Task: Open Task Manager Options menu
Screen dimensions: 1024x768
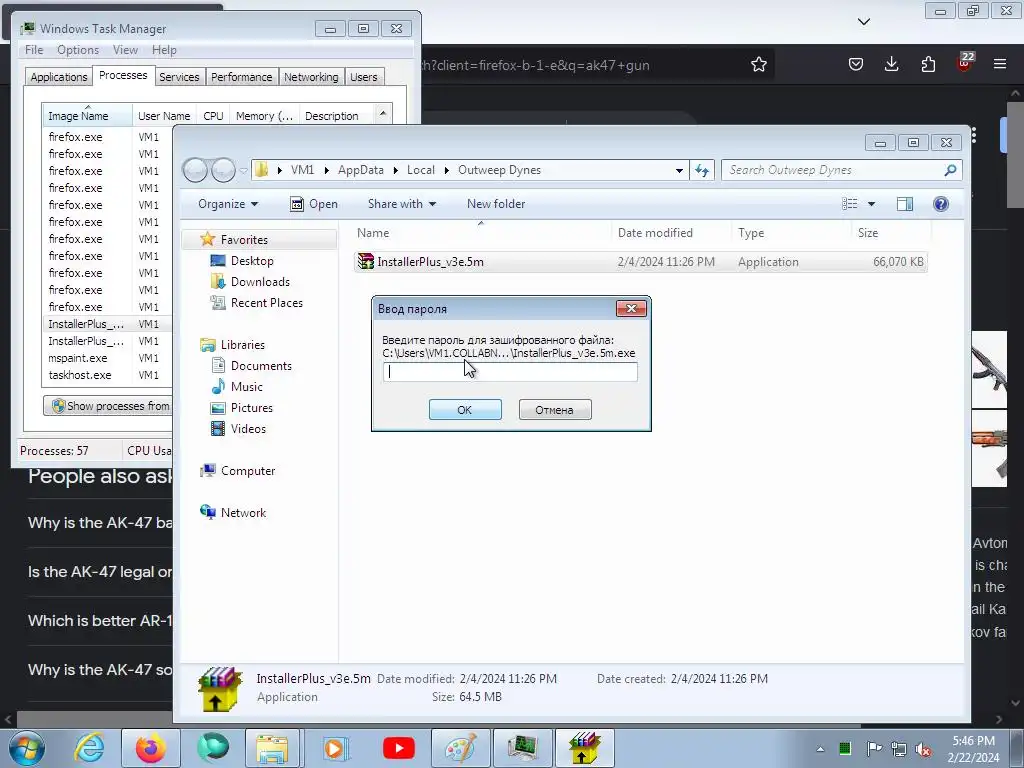Action: click(78, 50)
